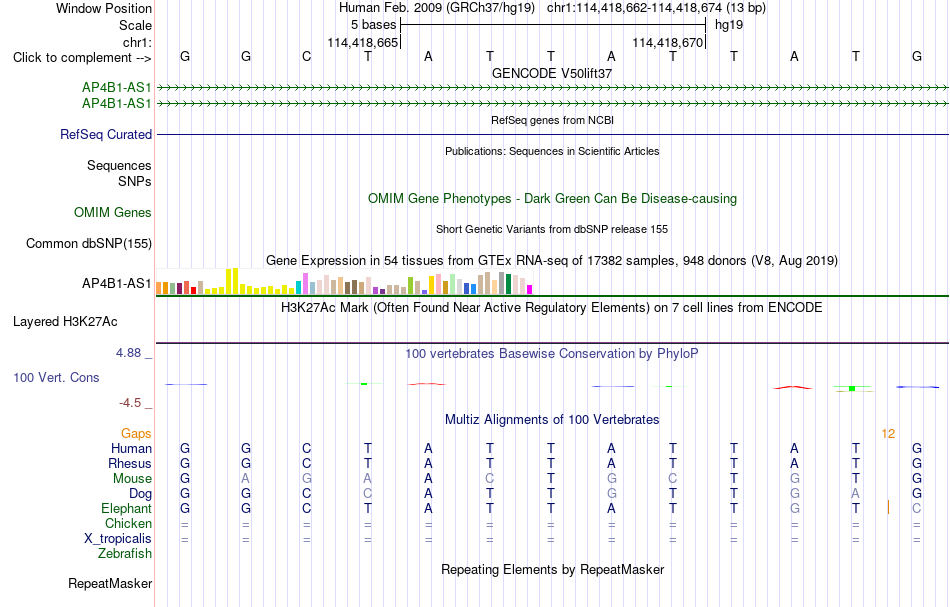Click the RefSeq Curated track label
Viewport: 950px width, 607px height.
tap(106, 134)
